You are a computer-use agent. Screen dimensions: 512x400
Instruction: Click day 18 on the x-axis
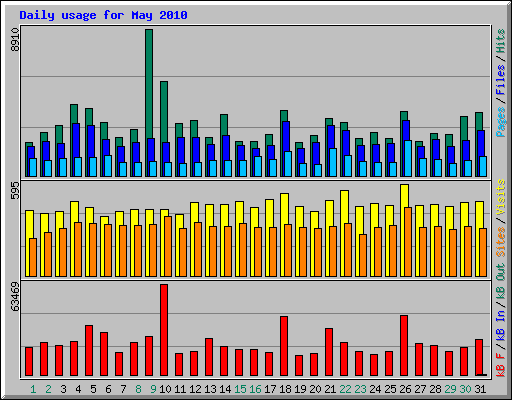[x=285, y=389]
